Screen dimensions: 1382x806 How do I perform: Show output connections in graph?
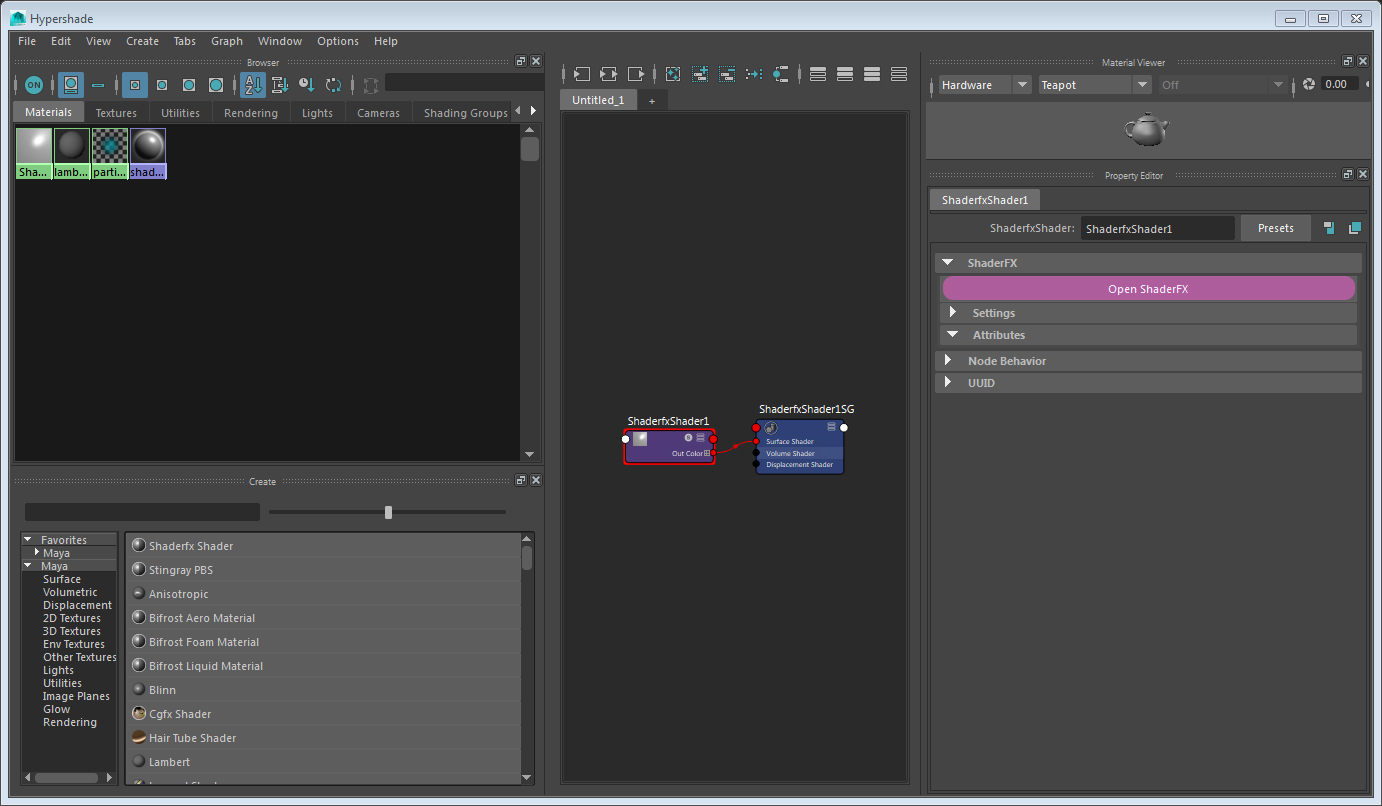point(636,74)
